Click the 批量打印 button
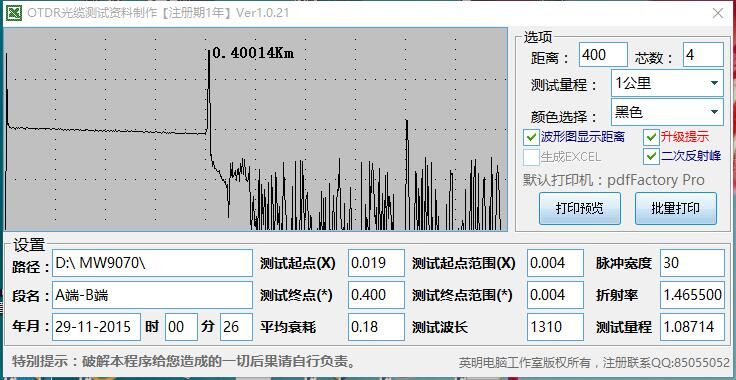This screenshot has width=736, height=380. coord(676,208)
